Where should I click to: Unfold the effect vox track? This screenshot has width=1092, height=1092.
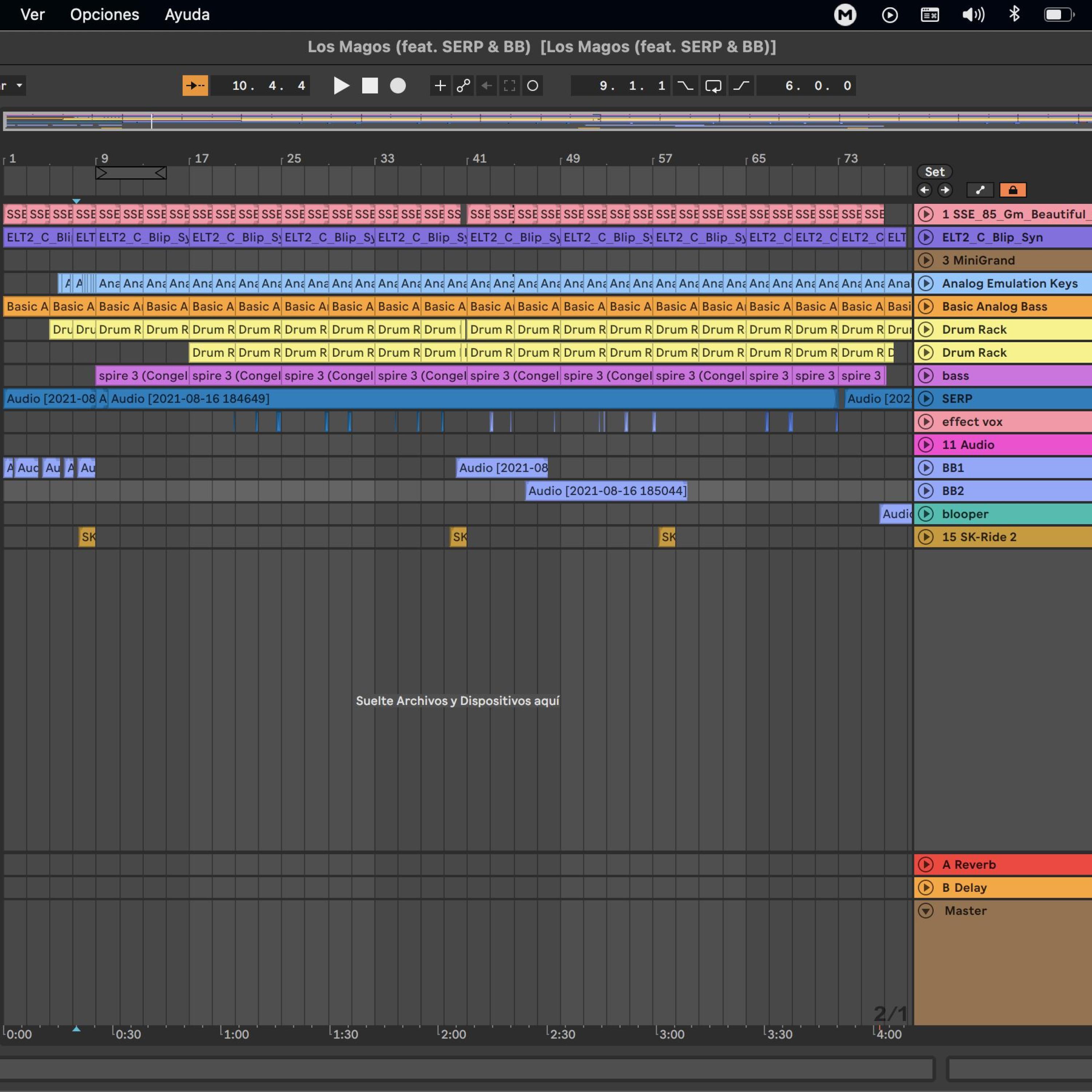tap(926, 422)
